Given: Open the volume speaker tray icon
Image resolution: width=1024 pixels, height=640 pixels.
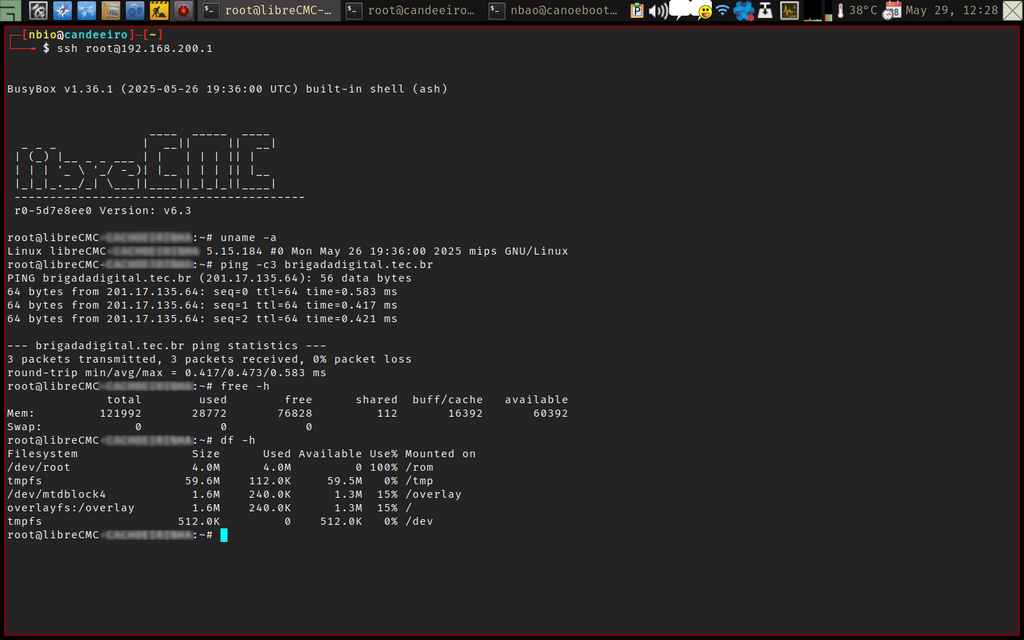Looking at the screenshot, I should (x=658, y=11).
